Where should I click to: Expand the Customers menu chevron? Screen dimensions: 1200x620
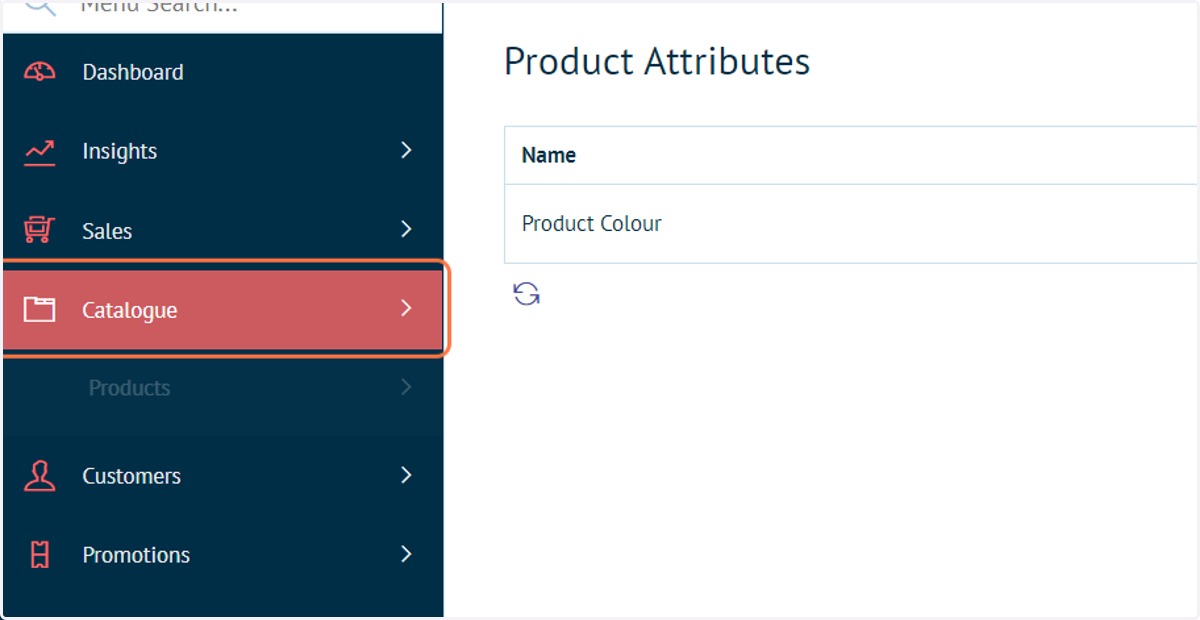pos(406,475)
